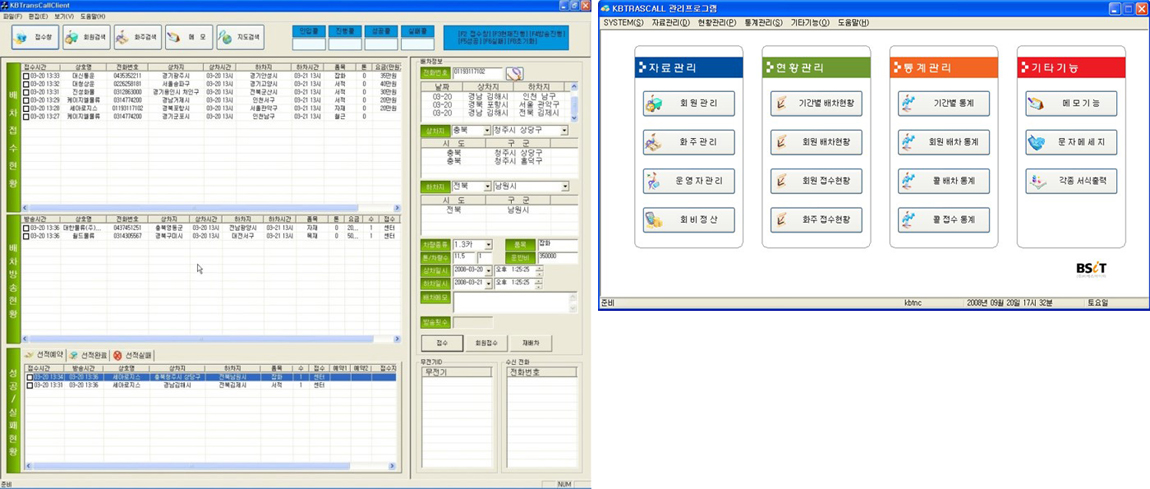Click the 회원접수 button
This screenshot has width=1150, height=489.
pyautogui.click(x=486, y=342)
